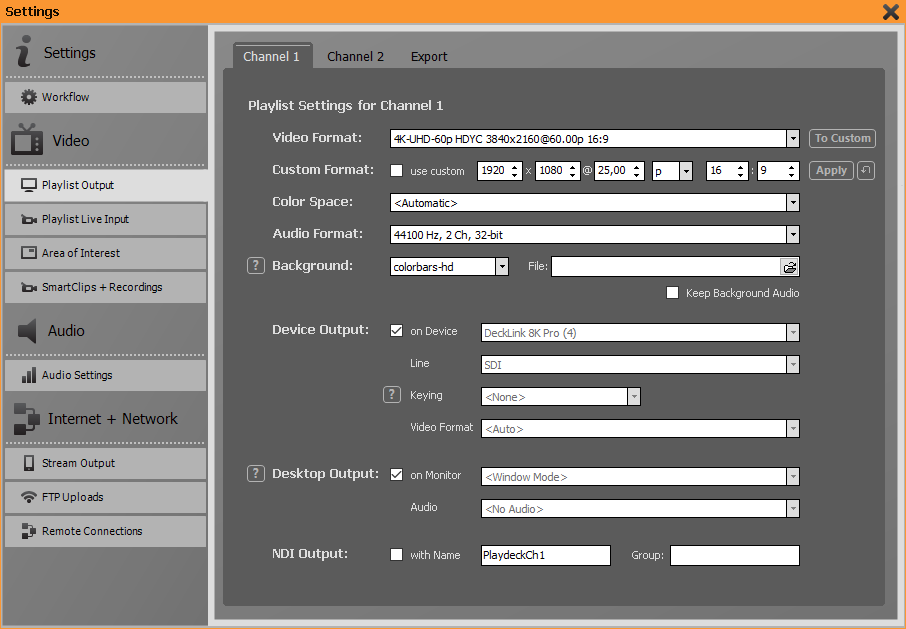Open the desktop Audio <No Audio> dropdown
Screen dimensions: 906x629
[x=793, y=509]
